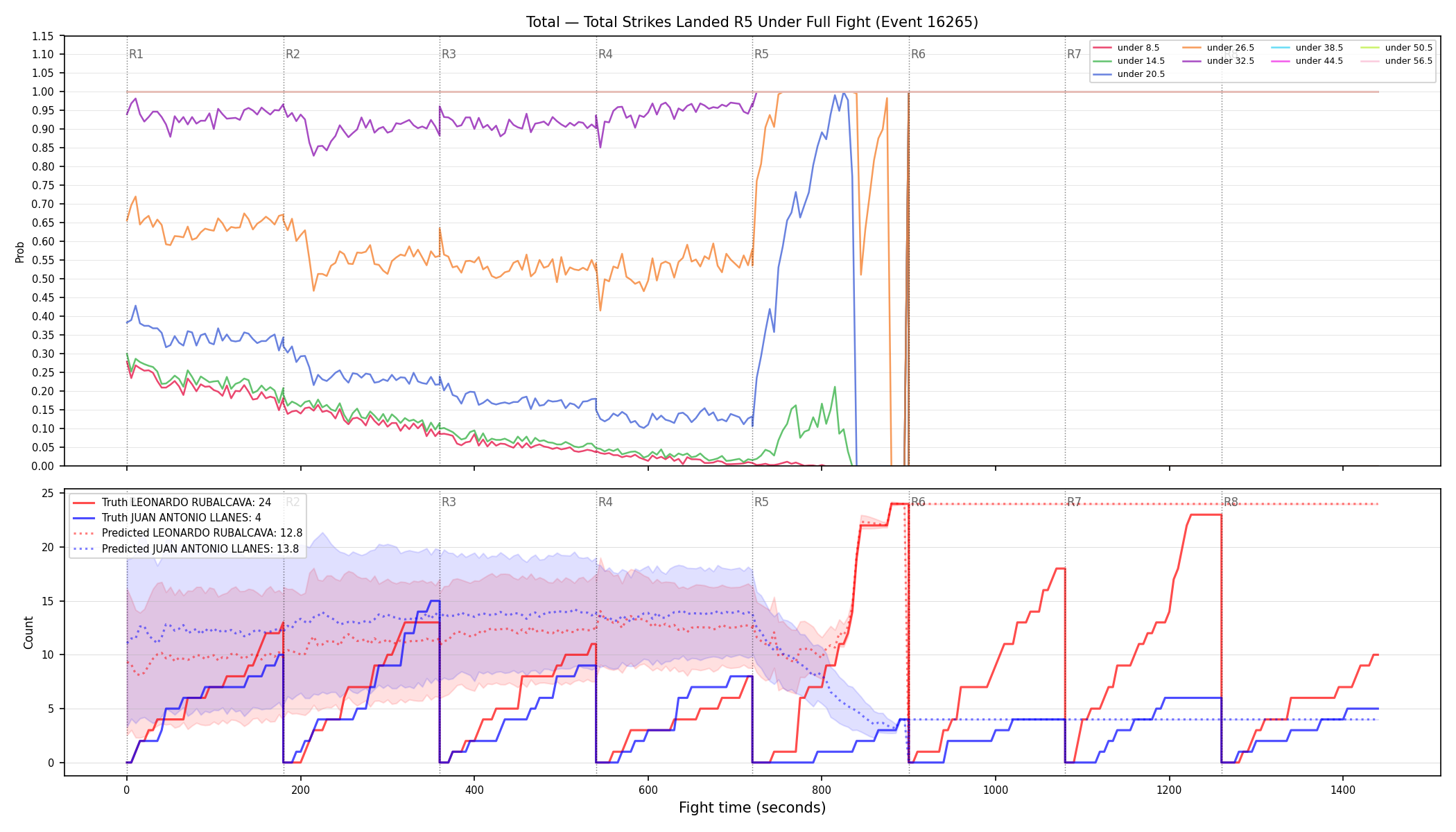This screenshot has width=1456, height=832.
Task: Click the R3 round label in probability chart
Action: tap(449, 54)
